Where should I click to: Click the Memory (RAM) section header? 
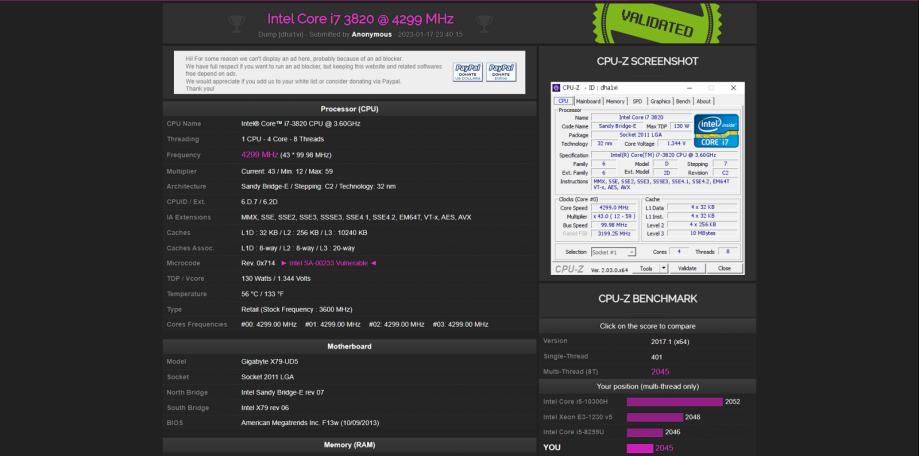(349, 445)
